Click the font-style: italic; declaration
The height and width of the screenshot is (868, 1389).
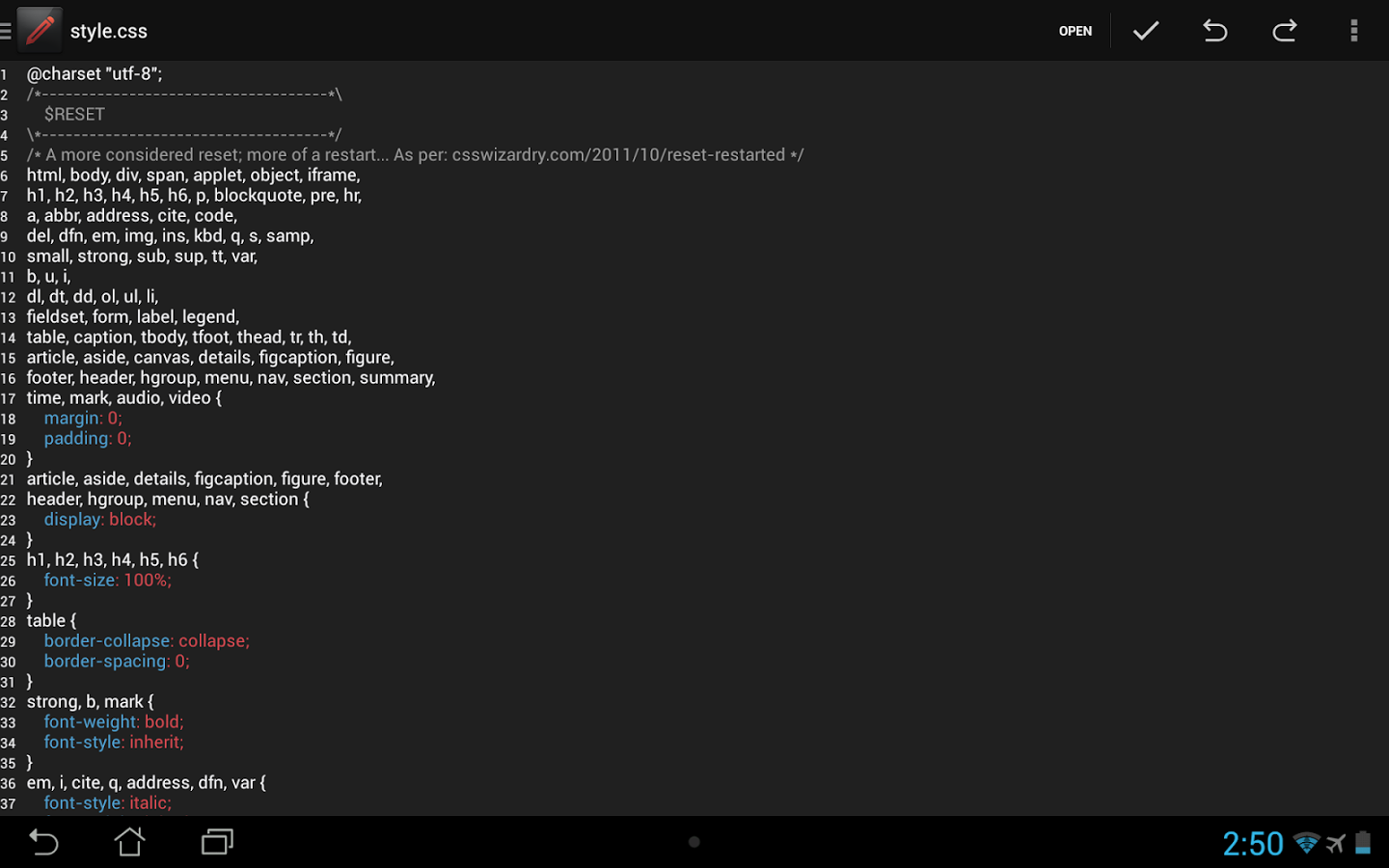pos(107,802)
